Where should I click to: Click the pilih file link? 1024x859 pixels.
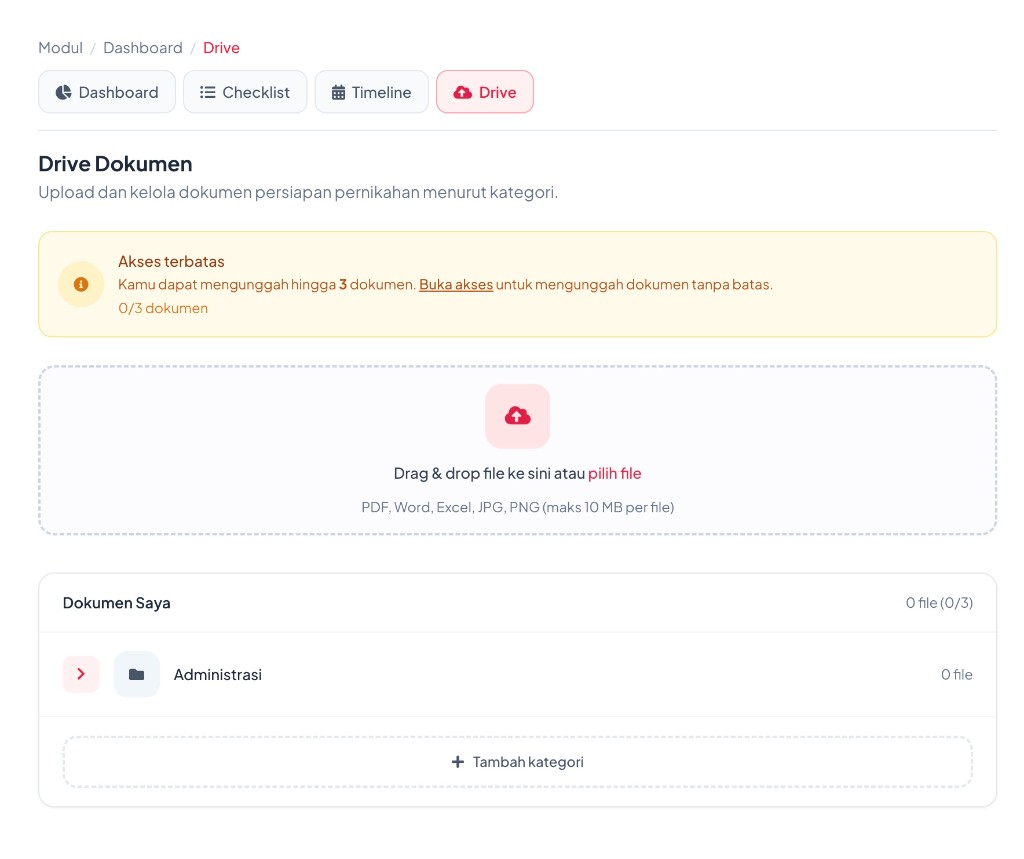pyautogui.click(x=615, y=474)
